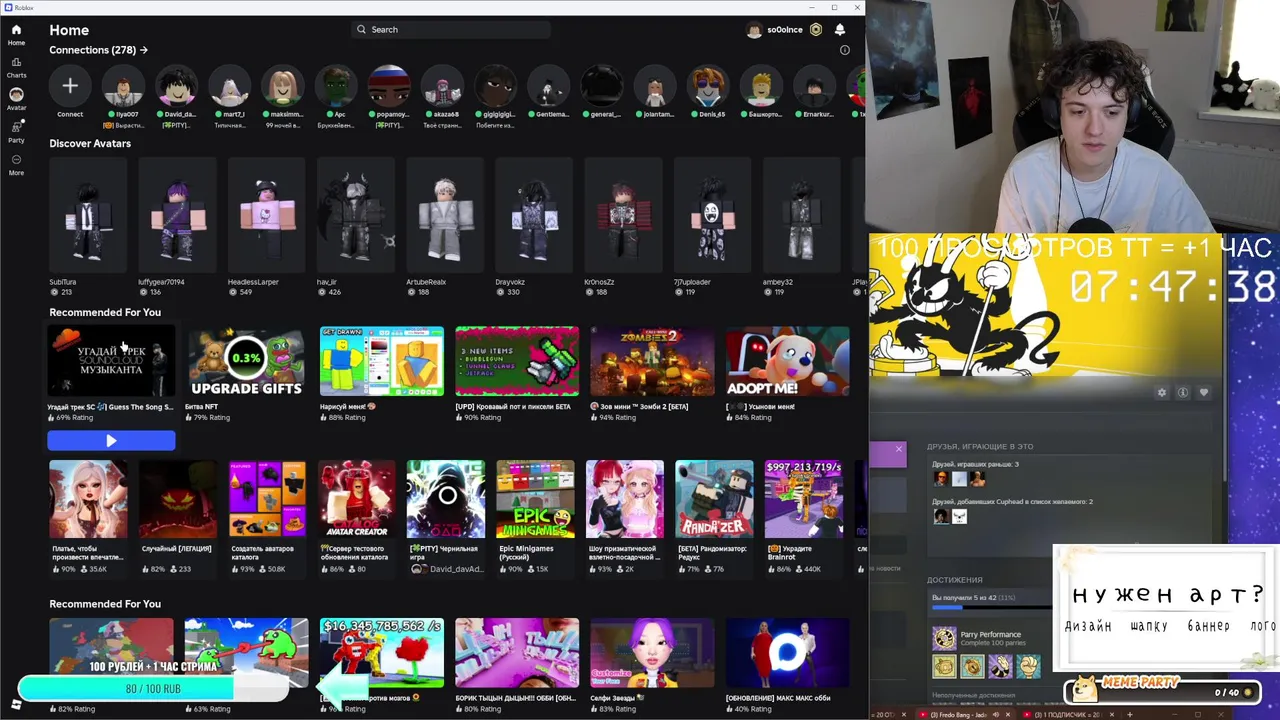
Task: Open 'БОРИК ТЫЦЫН' obby game tile
Action: pyautogui.click(x=517, y=653)
